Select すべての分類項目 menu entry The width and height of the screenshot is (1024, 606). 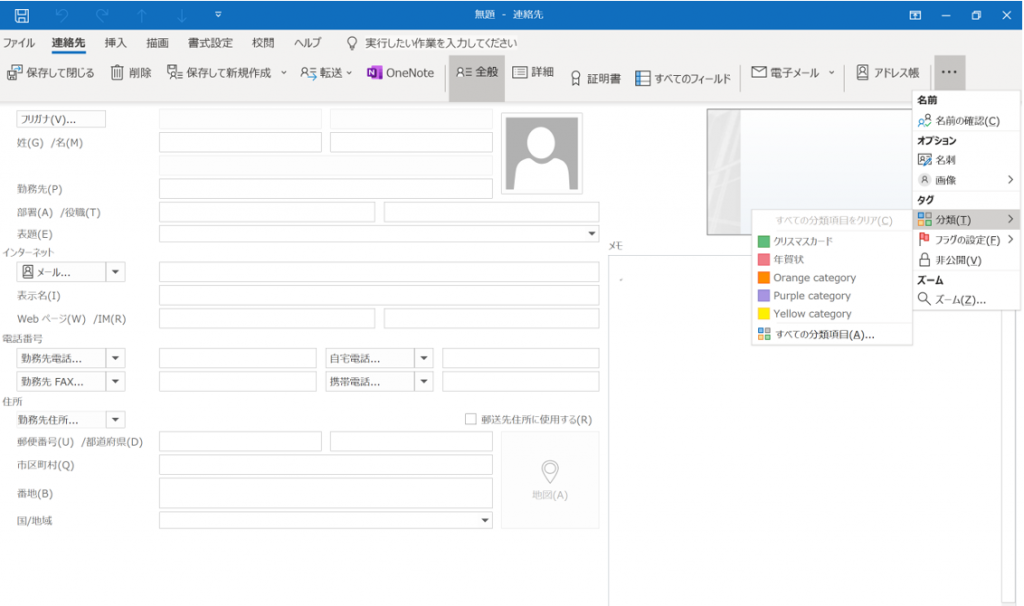823,334
